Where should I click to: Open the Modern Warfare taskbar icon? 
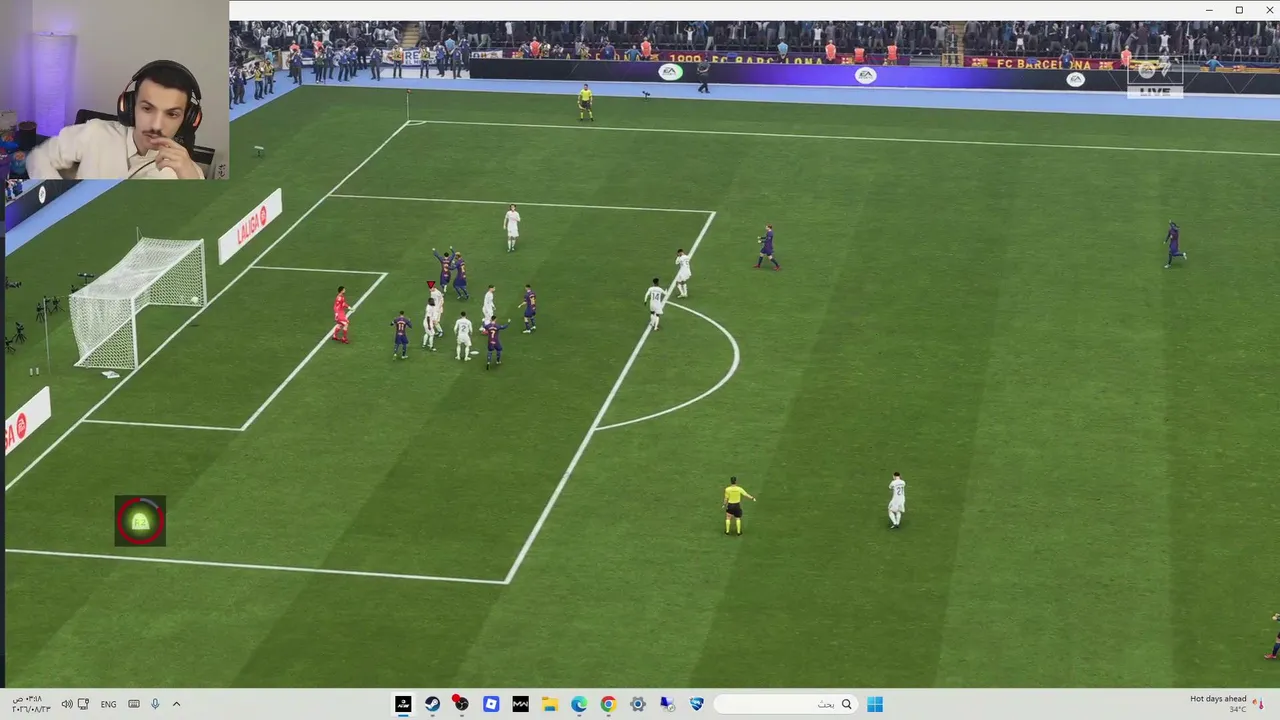[520, 704]
